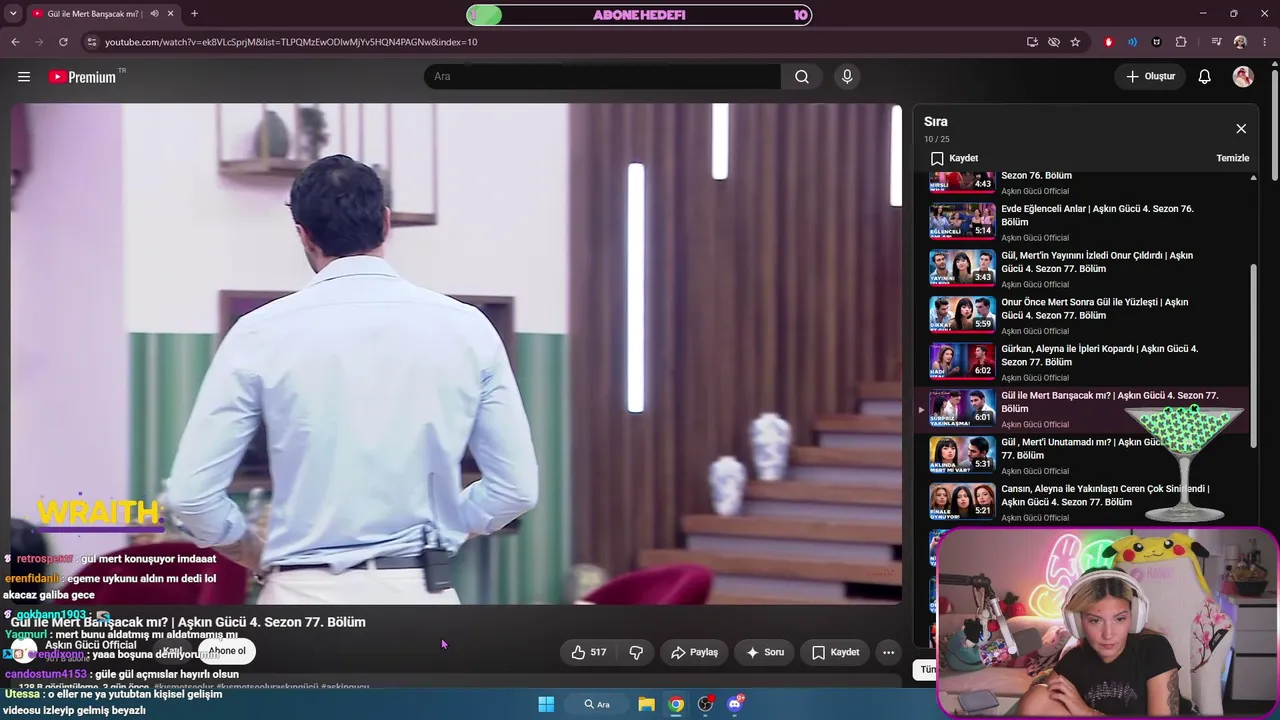This screenshot has width=1280, height=720.
Task: Select the current 6:01 queue video thumbnail
Action: click(962, 409)
